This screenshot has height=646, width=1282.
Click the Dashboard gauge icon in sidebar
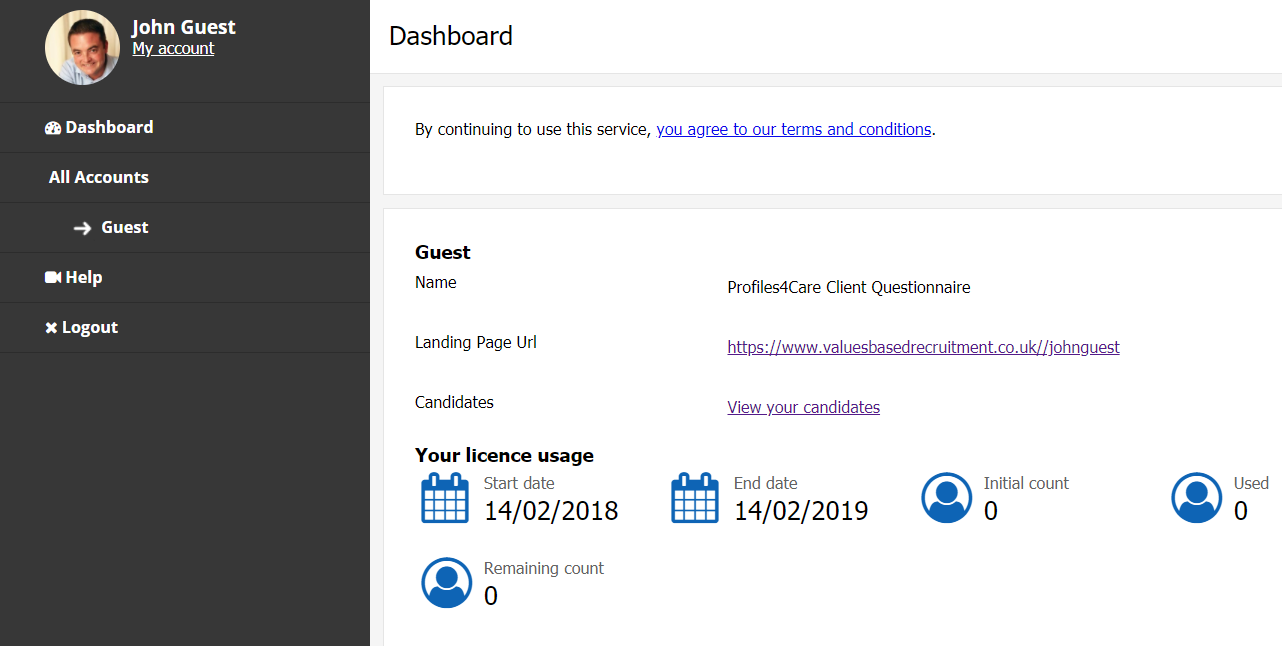pos(53,128)
